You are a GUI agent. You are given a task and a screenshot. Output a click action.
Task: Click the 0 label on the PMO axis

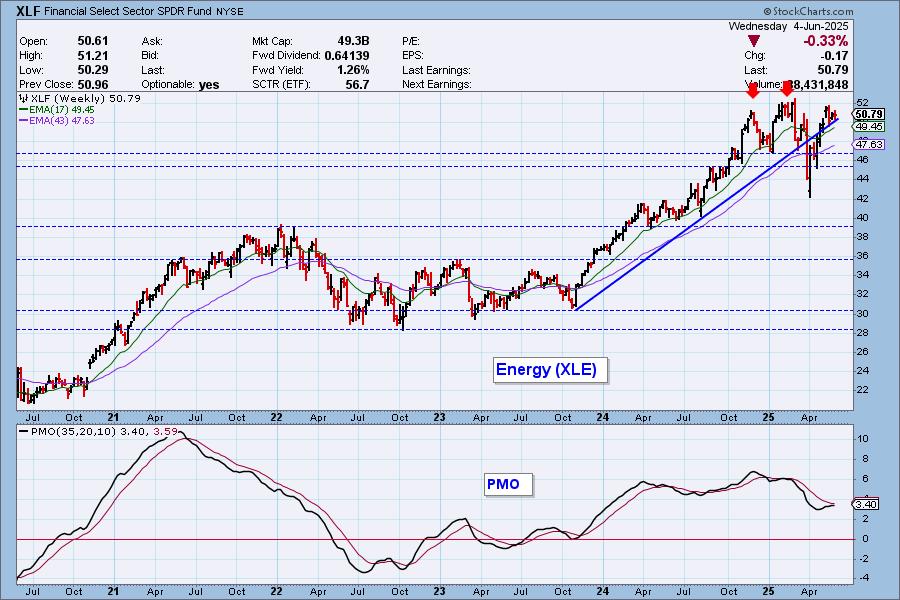[x=864, y=539]
